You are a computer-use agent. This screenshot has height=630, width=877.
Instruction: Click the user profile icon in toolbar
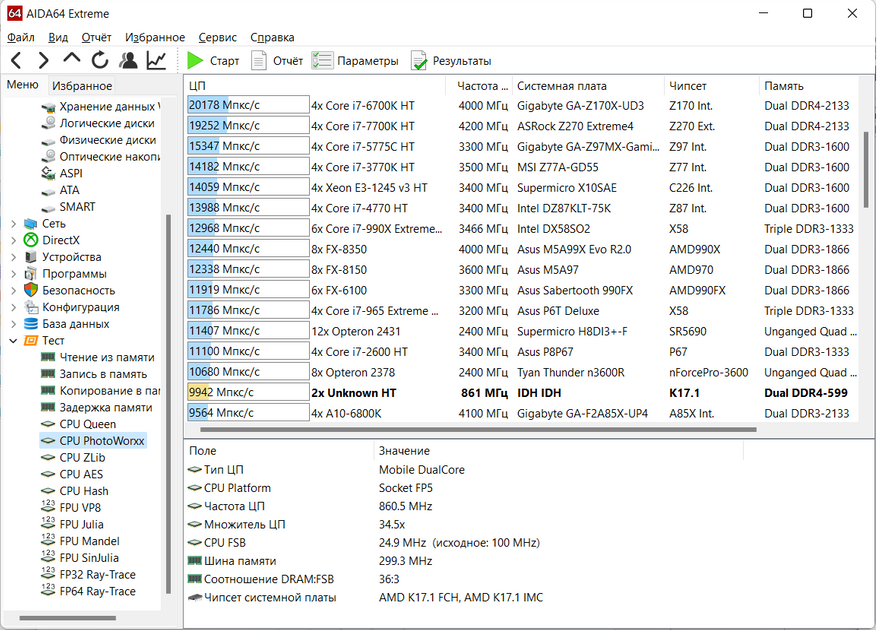pyautogui.click(x=128, y=61)
